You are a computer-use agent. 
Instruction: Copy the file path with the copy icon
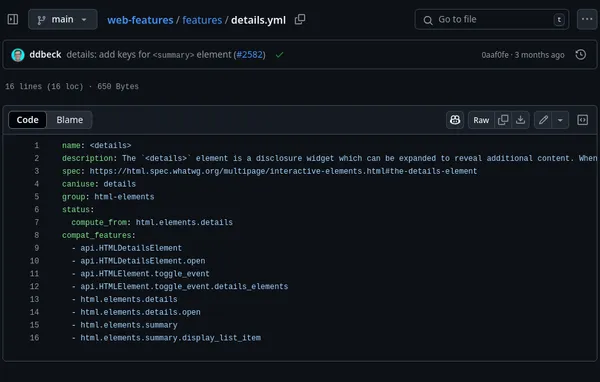pos(300,19)
